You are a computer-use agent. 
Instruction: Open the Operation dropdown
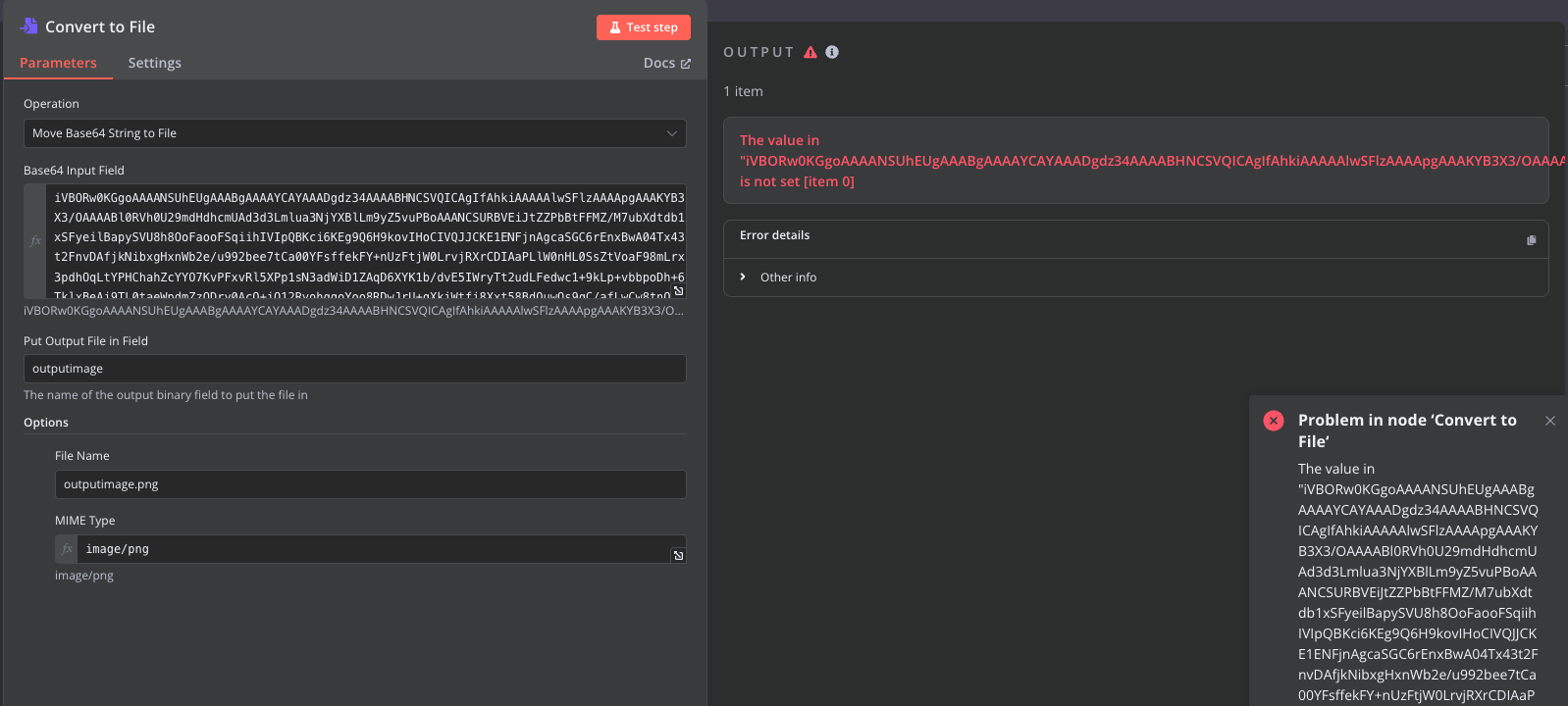click(355, 133)
